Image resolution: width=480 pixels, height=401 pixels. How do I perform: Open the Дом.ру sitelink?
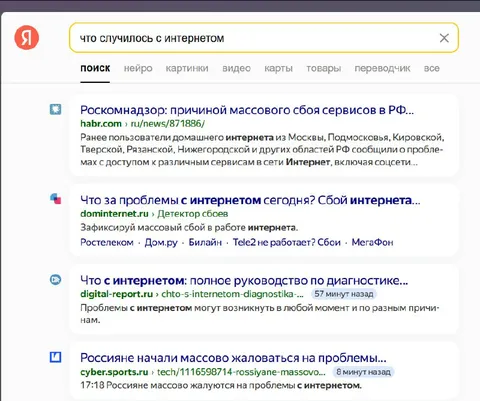pyautogui.click(x=161, y=242)
